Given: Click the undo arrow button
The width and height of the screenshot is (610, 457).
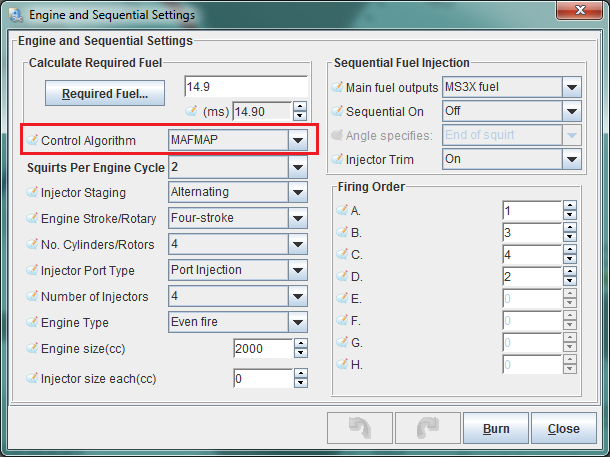Looking at the screenshot, I should click(359, 429).
